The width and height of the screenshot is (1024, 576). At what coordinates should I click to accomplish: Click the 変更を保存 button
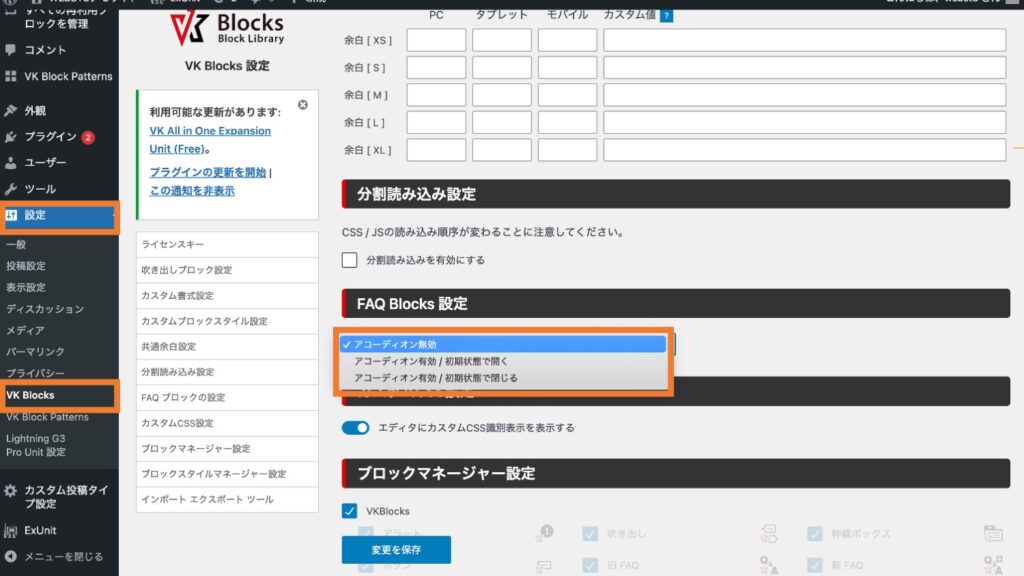(x=396, y=550)
